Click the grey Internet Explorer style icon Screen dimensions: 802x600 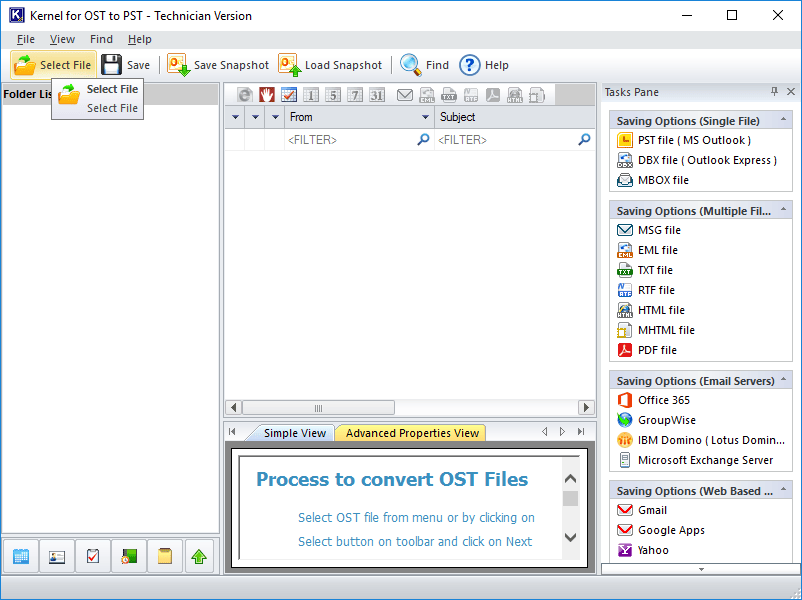click(244, 95)
